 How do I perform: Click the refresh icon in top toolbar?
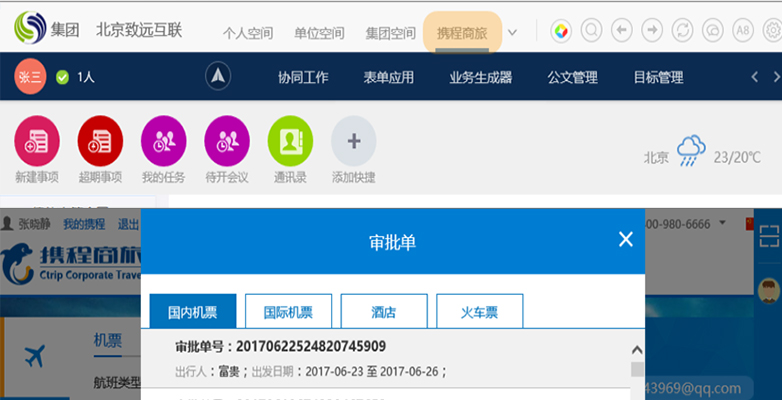click(x=683, y=31)
